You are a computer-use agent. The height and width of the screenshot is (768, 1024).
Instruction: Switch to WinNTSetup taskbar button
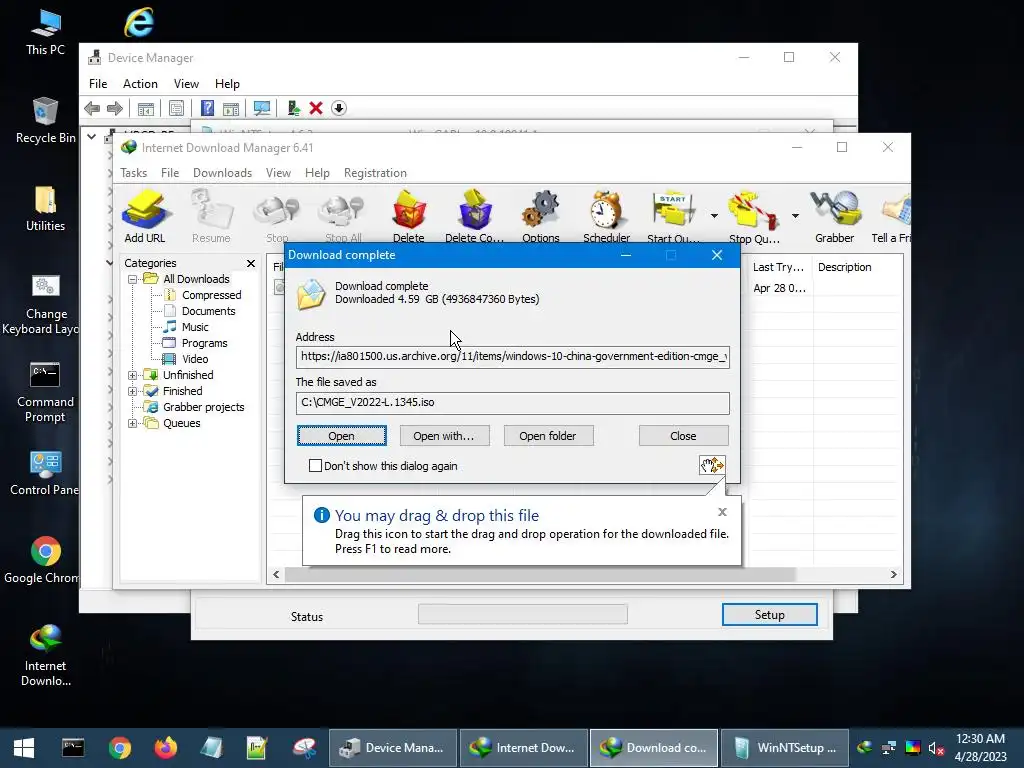point(786,748)
